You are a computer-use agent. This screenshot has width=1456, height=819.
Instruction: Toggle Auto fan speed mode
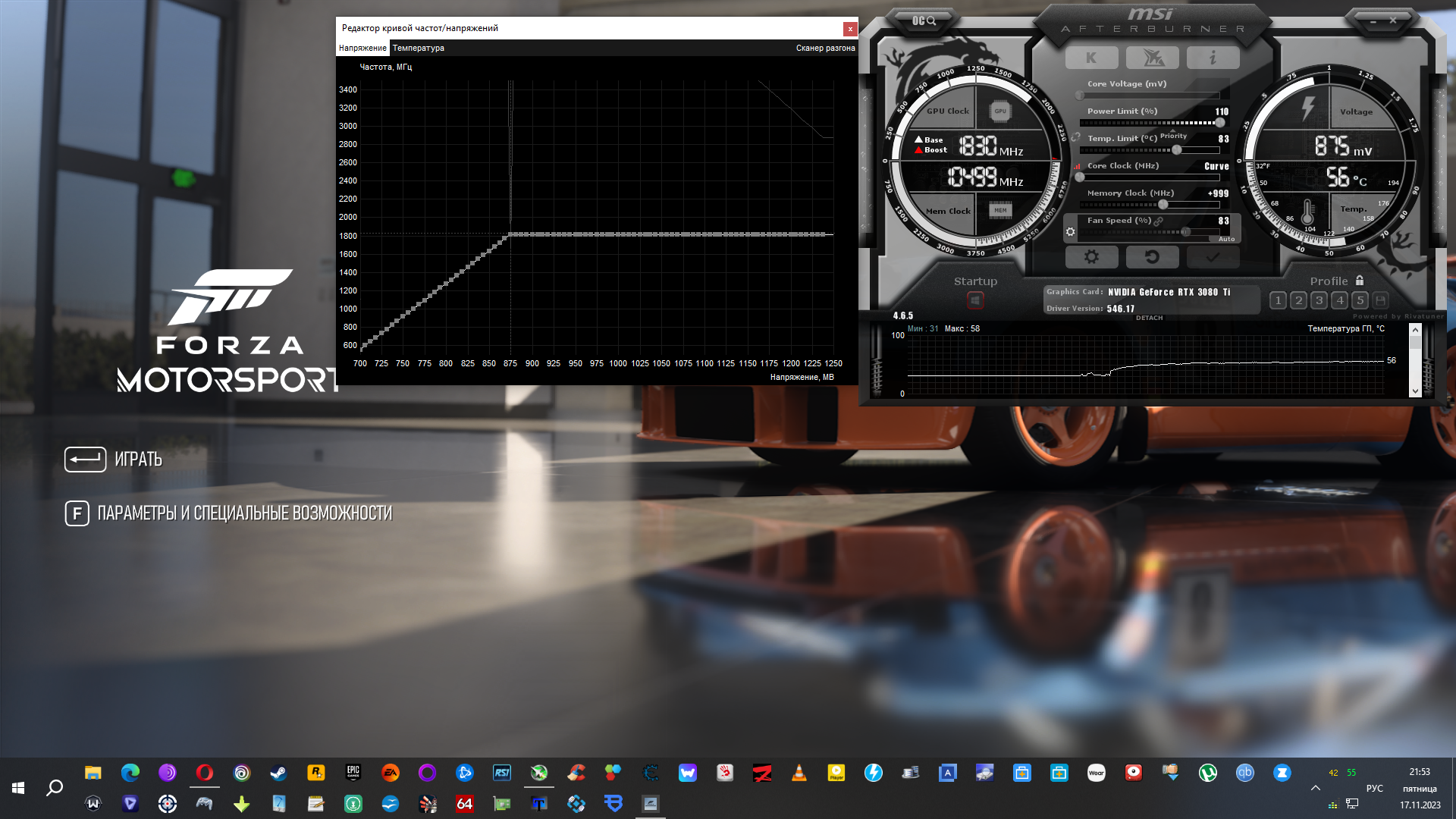(x=1226, y=239)
